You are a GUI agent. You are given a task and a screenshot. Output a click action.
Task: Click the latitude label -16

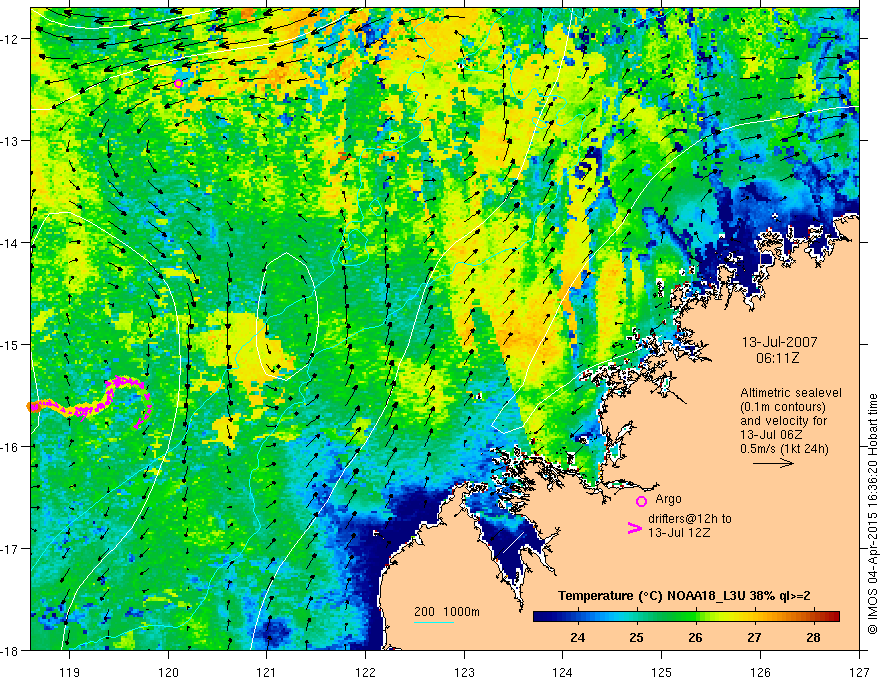[x=11, y=447]
